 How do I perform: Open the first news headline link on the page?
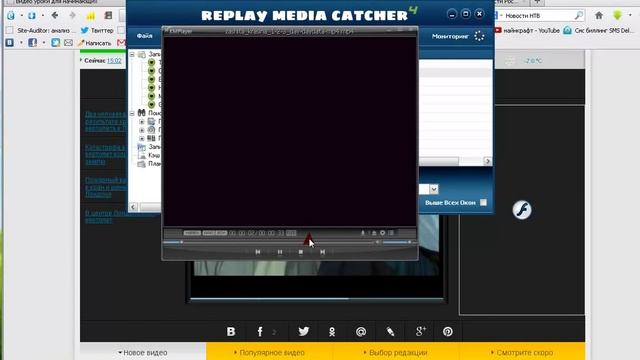tap(105, 121)
